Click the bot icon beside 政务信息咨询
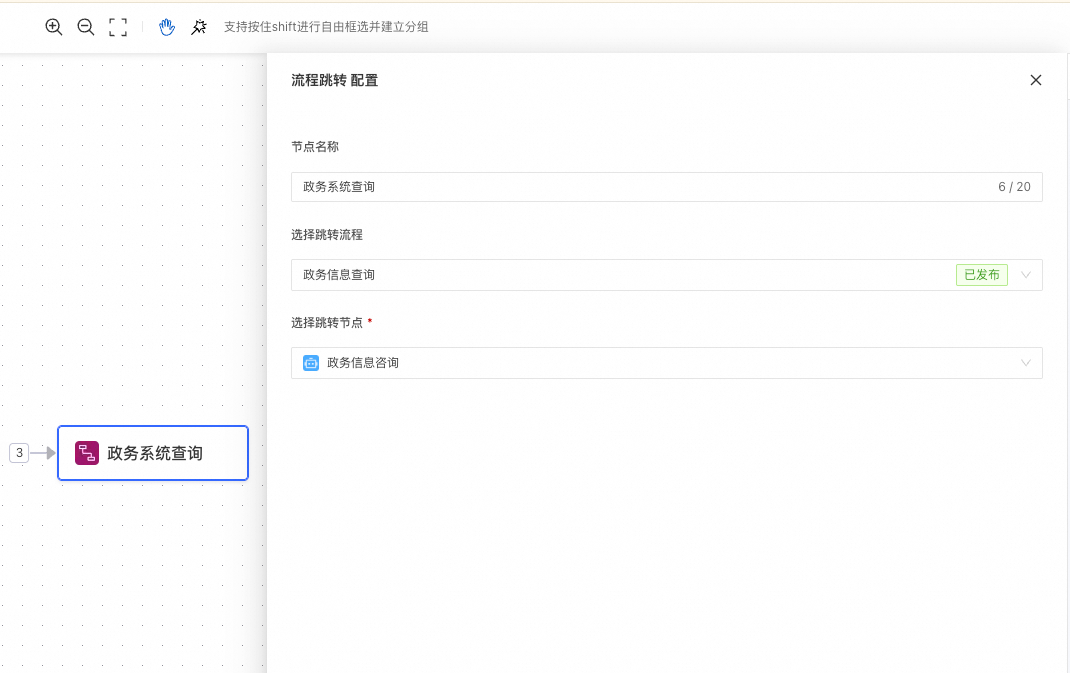 pyautogui.click(x=311, y=363)
